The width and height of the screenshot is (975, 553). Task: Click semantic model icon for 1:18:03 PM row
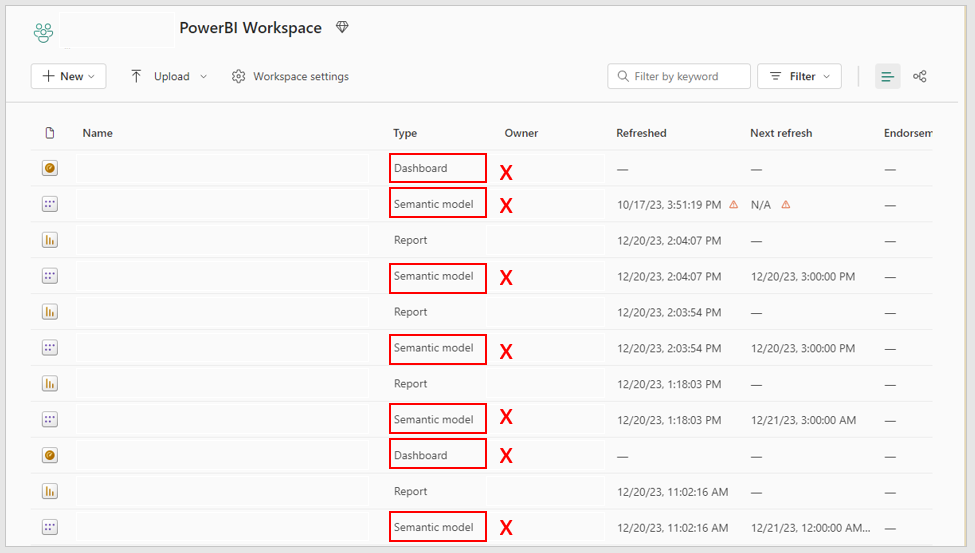[x=50, y=419]
